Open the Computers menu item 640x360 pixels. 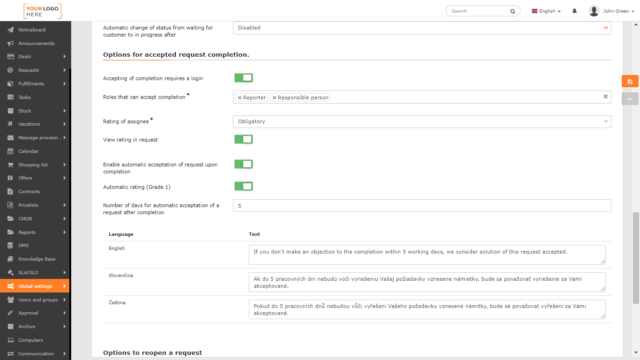click(x=35, y=340)
